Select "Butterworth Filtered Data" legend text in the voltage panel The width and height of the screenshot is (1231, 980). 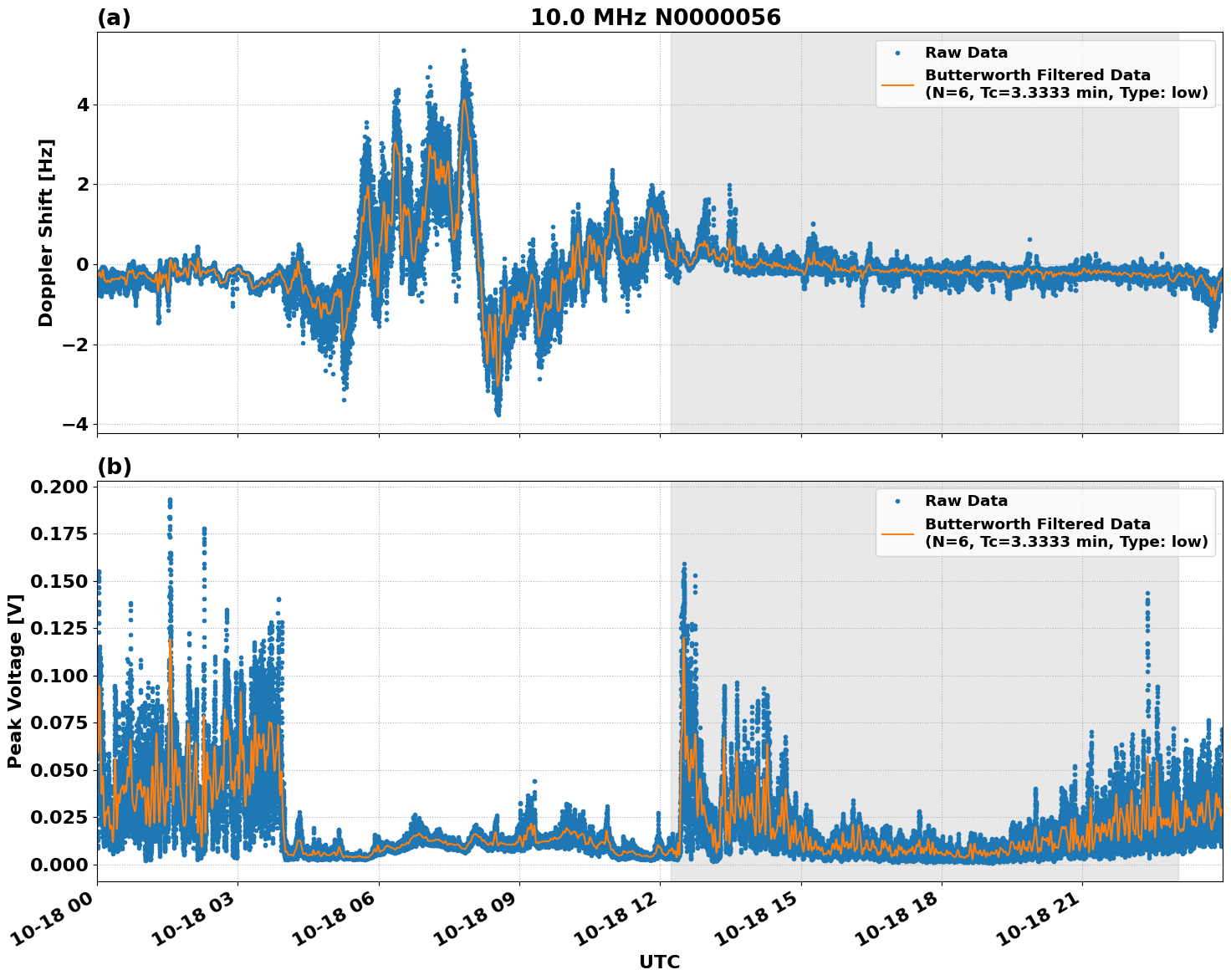pyautogui.click(x=1037, y=524)
